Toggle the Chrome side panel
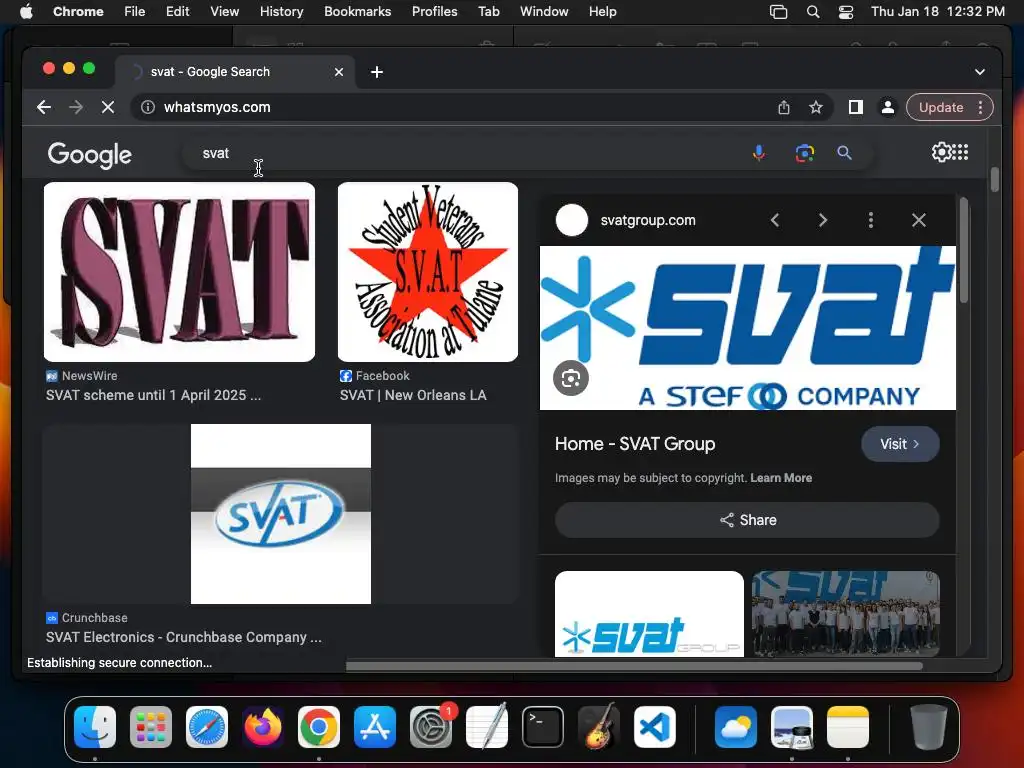Screen dimensions: 1024x768 [x=856, y=107]
